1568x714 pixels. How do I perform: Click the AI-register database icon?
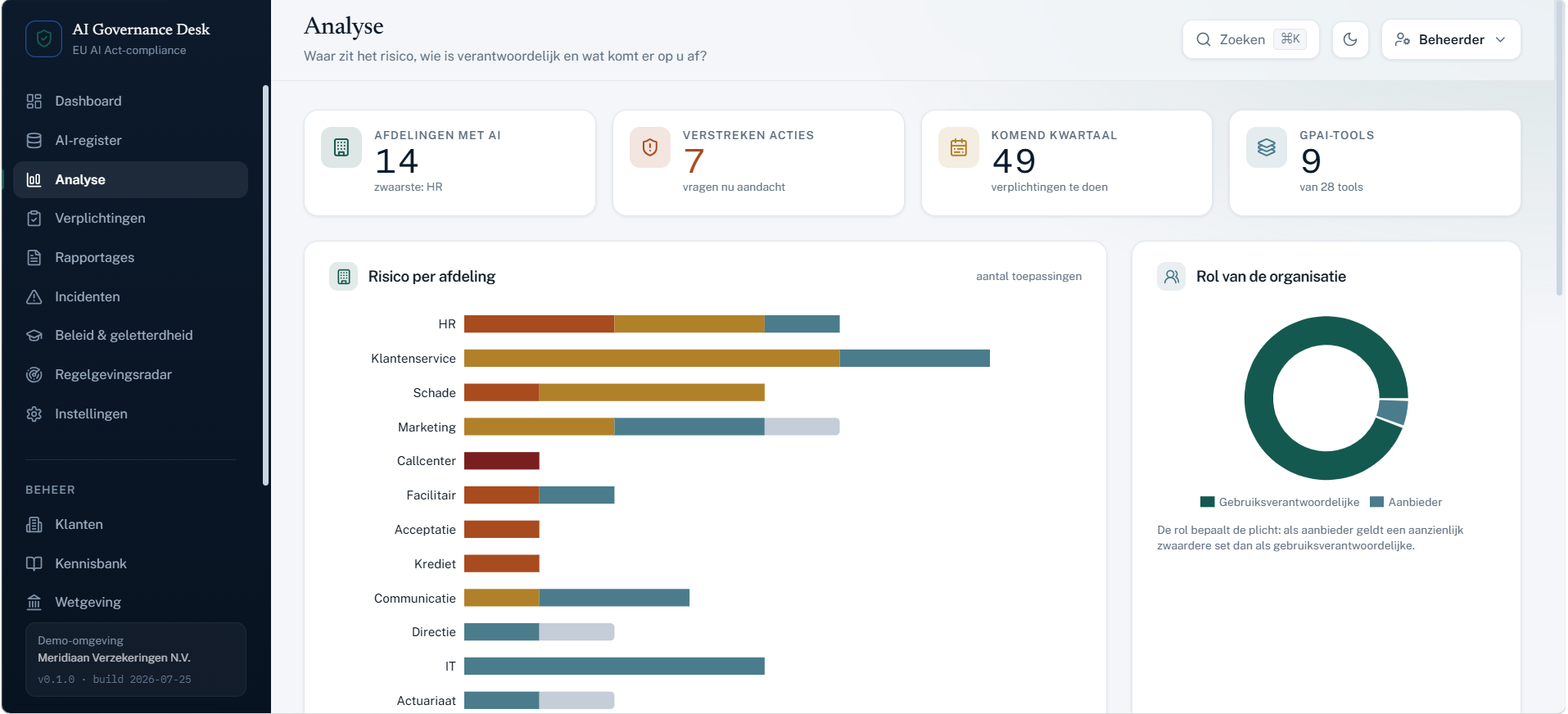(34, 141)
